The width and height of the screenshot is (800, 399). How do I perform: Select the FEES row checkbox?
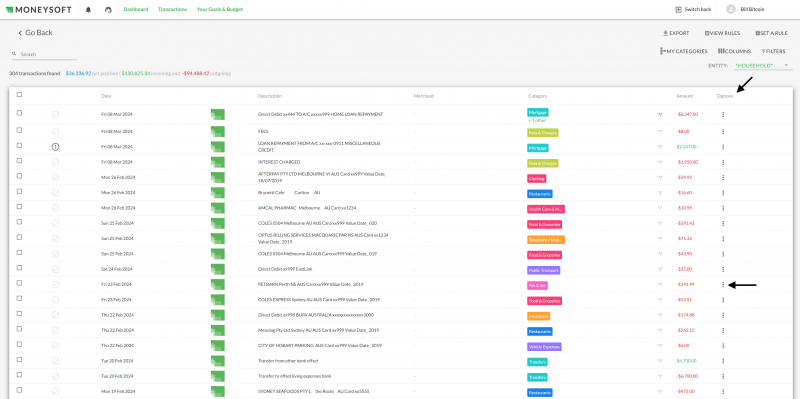click(19, 130)
